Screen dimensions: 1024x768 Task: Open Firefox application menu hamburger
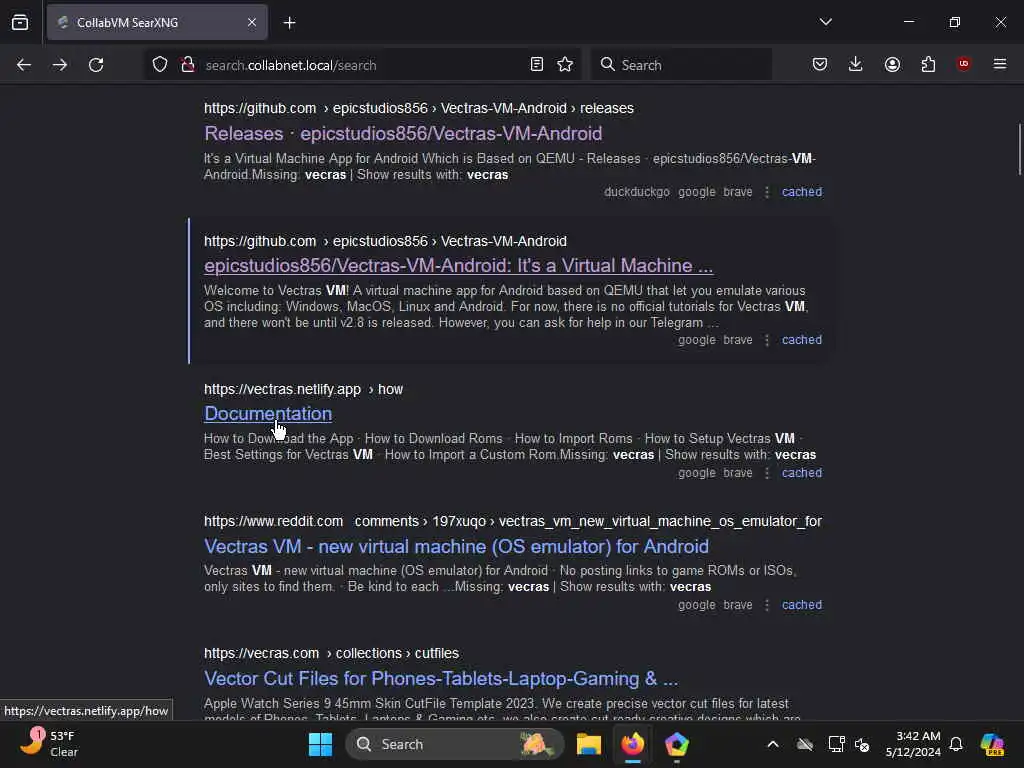click(x=1000, y=64)
